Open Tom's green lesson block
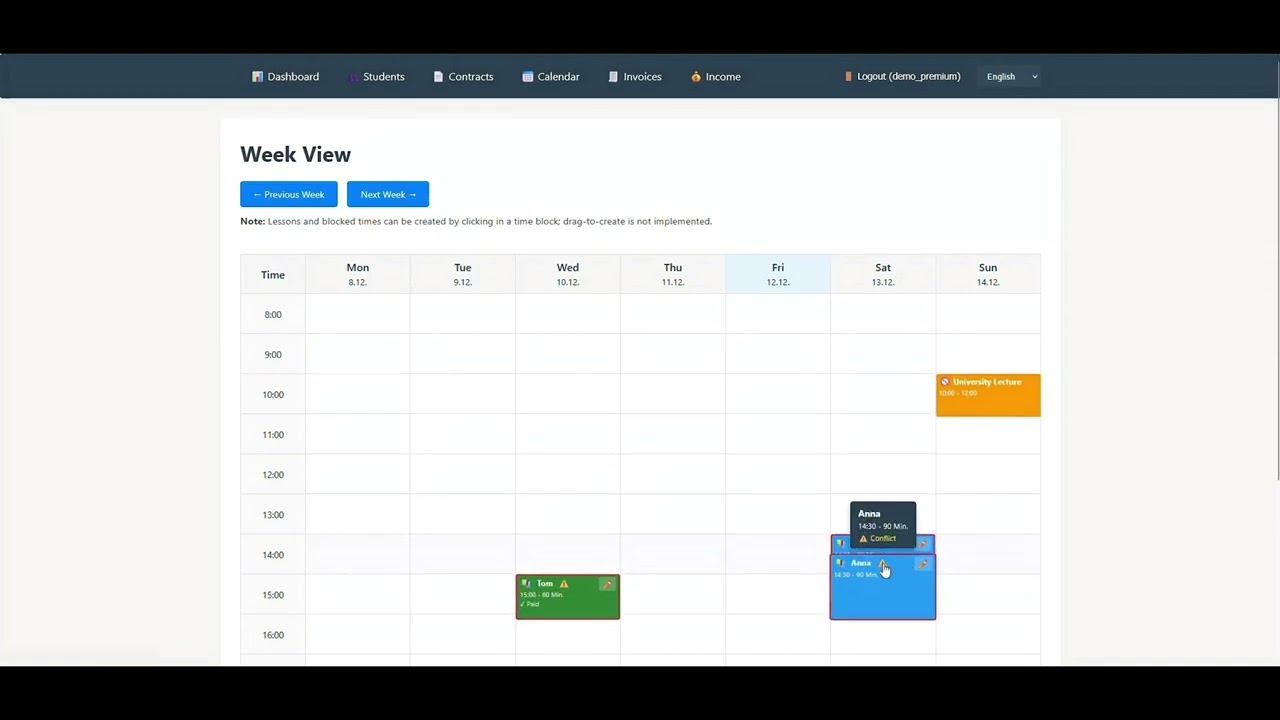 [x=568, y=597]
